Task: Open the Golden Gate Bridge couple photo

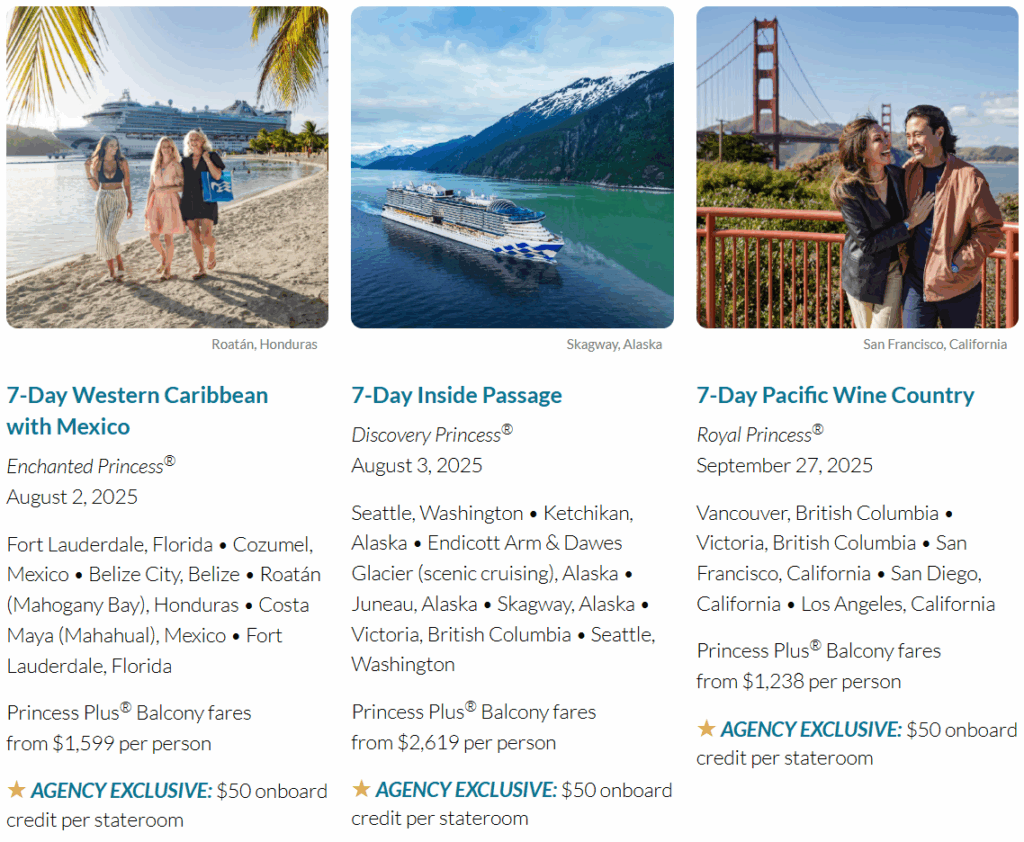Action: [857, 167]
